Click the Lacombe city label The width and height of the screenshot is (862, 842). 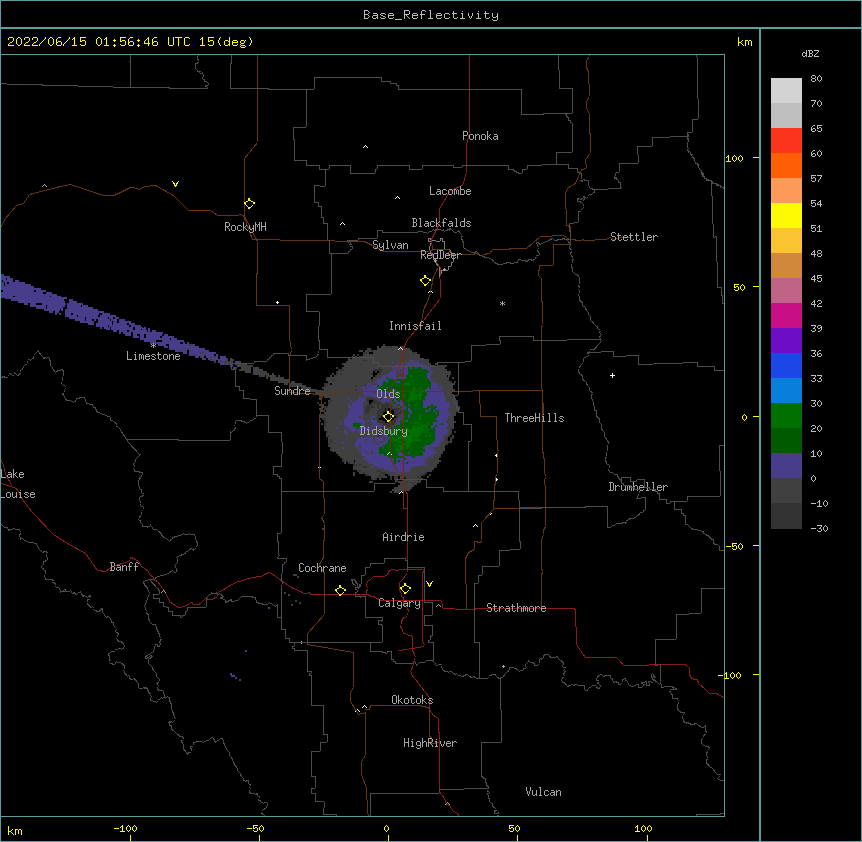[450, 191]
